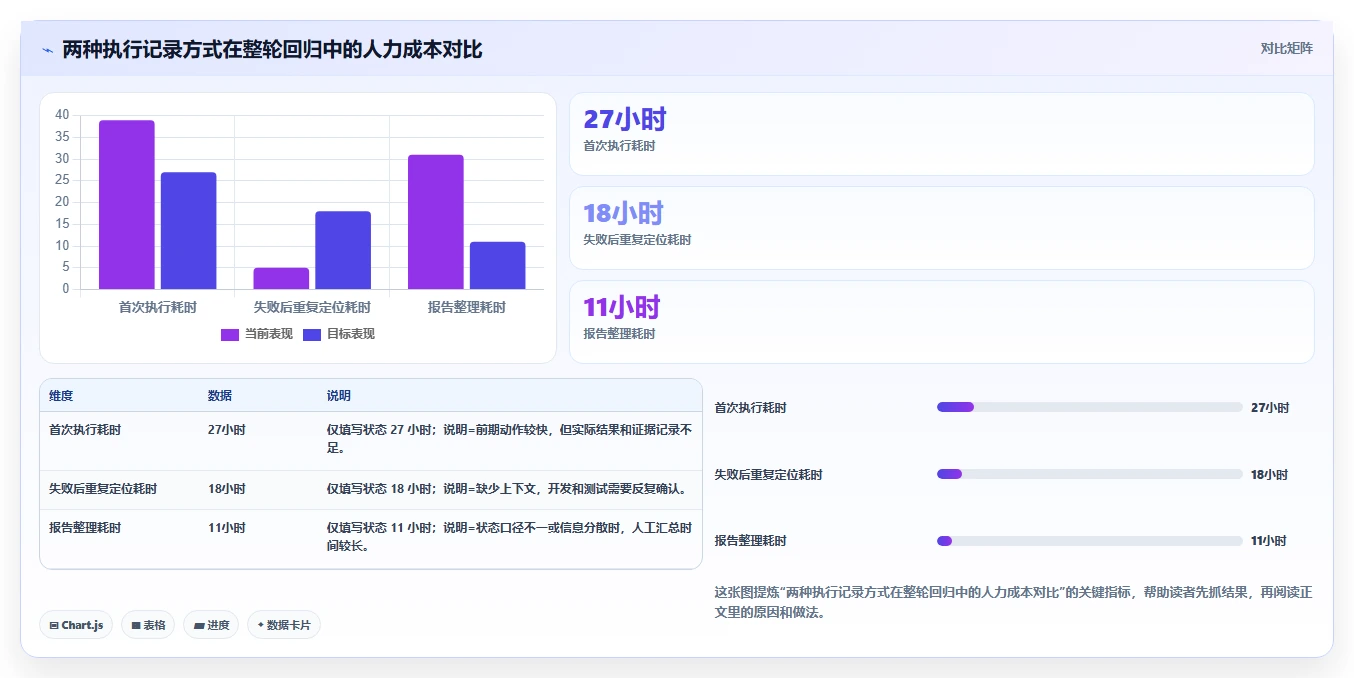
Task: Click the 维度 column header
Action: pyautogui.click(x=61, y=396)
